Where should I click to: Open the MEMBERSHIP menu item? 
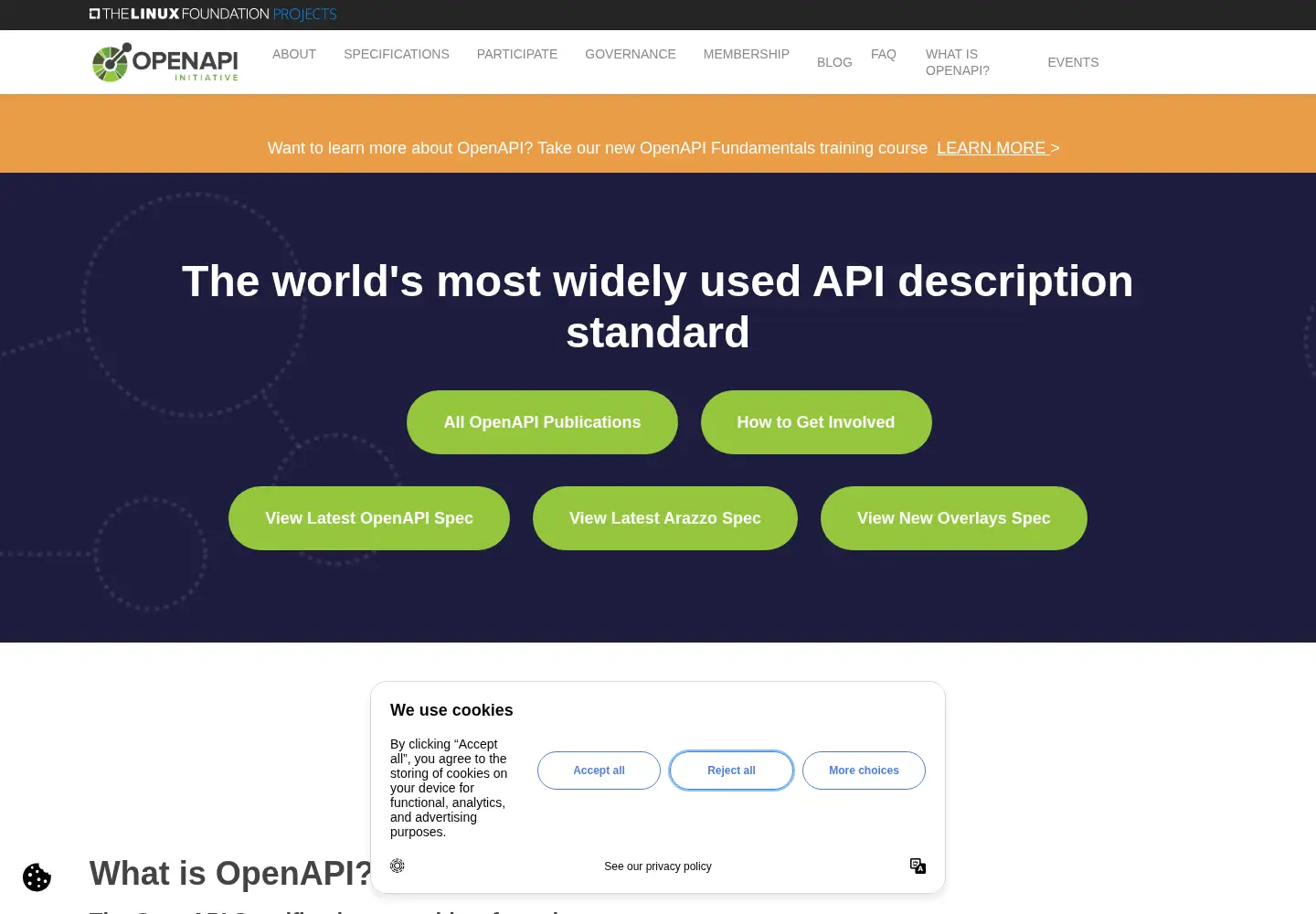pos(747,54)
